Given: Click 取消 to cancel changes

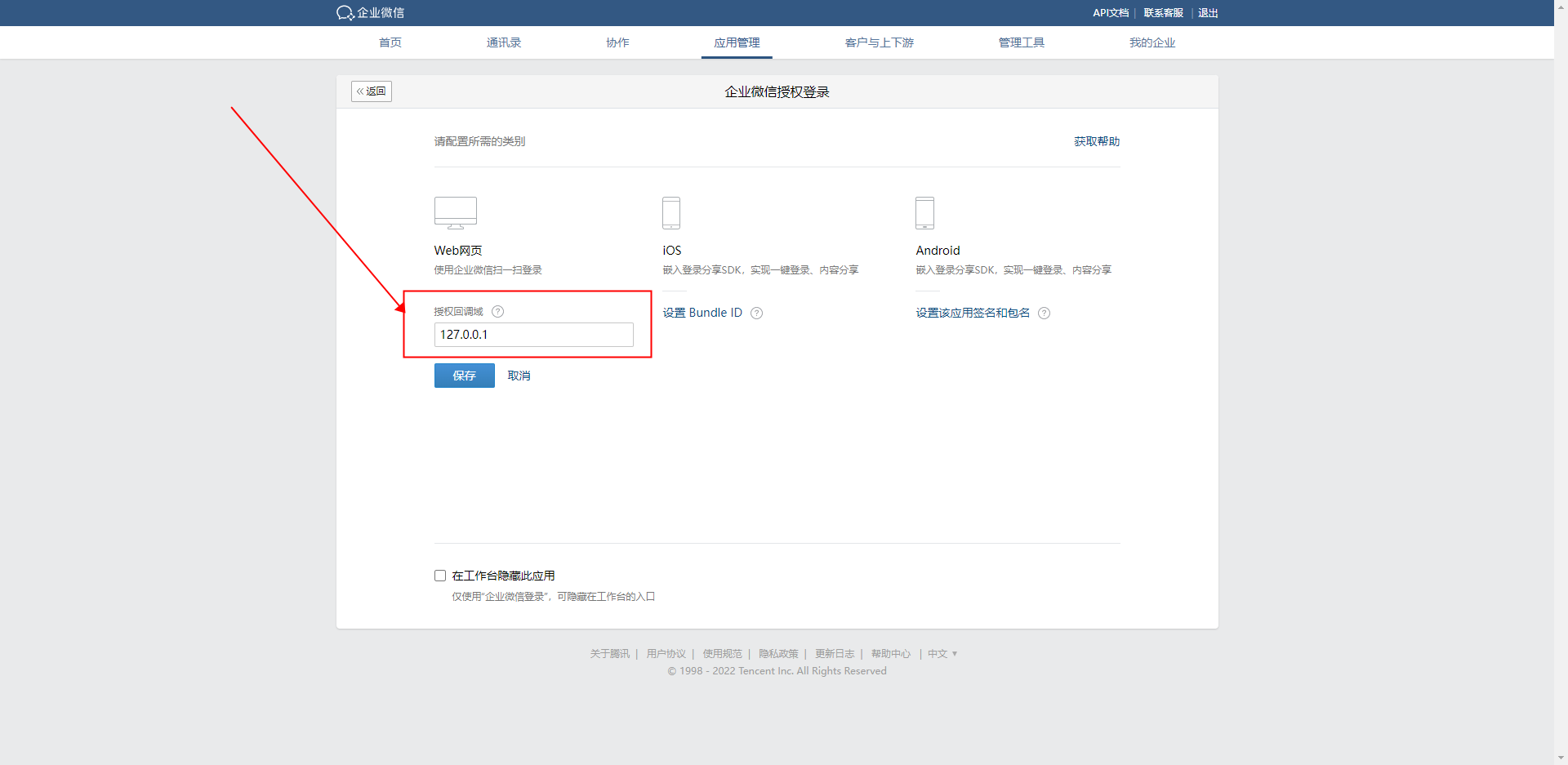Looking at the screenshot, I should click(519, 376).
